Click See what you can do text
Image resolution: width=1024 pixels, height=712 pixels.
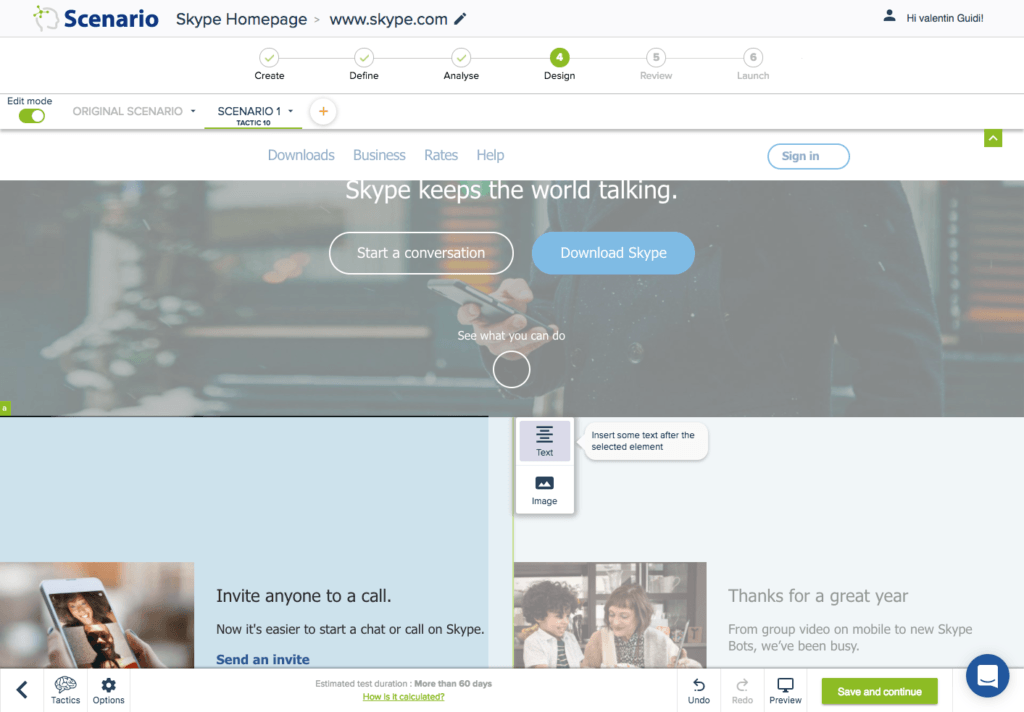pyautogui.click(x=511, y=336)
